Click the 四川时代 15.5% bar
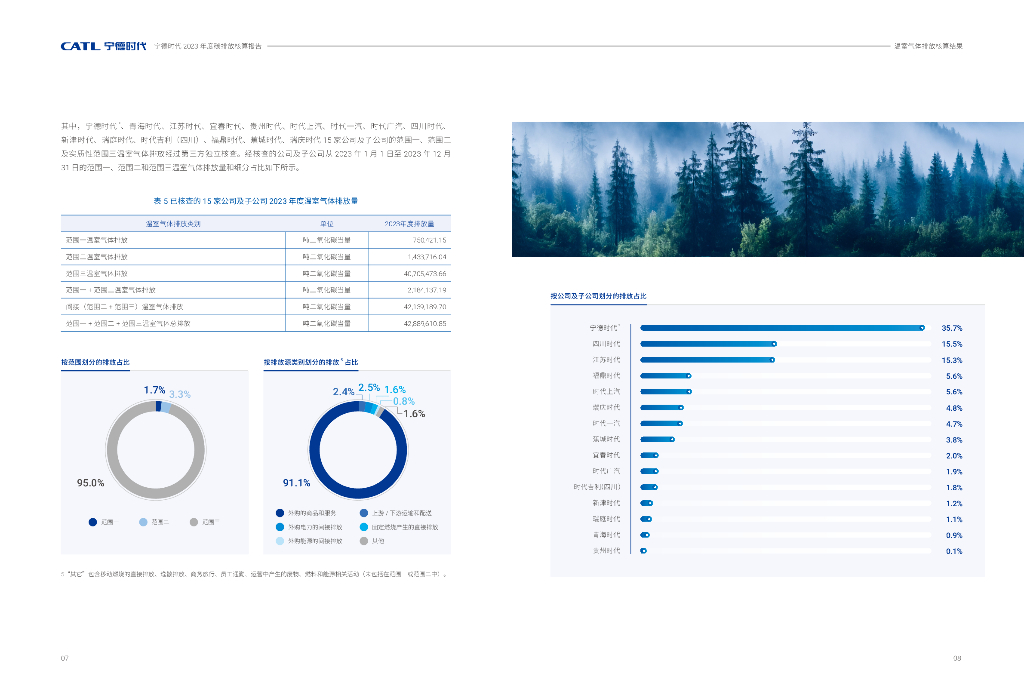The width and height of the screenshot is (1024, 695). 707,344
